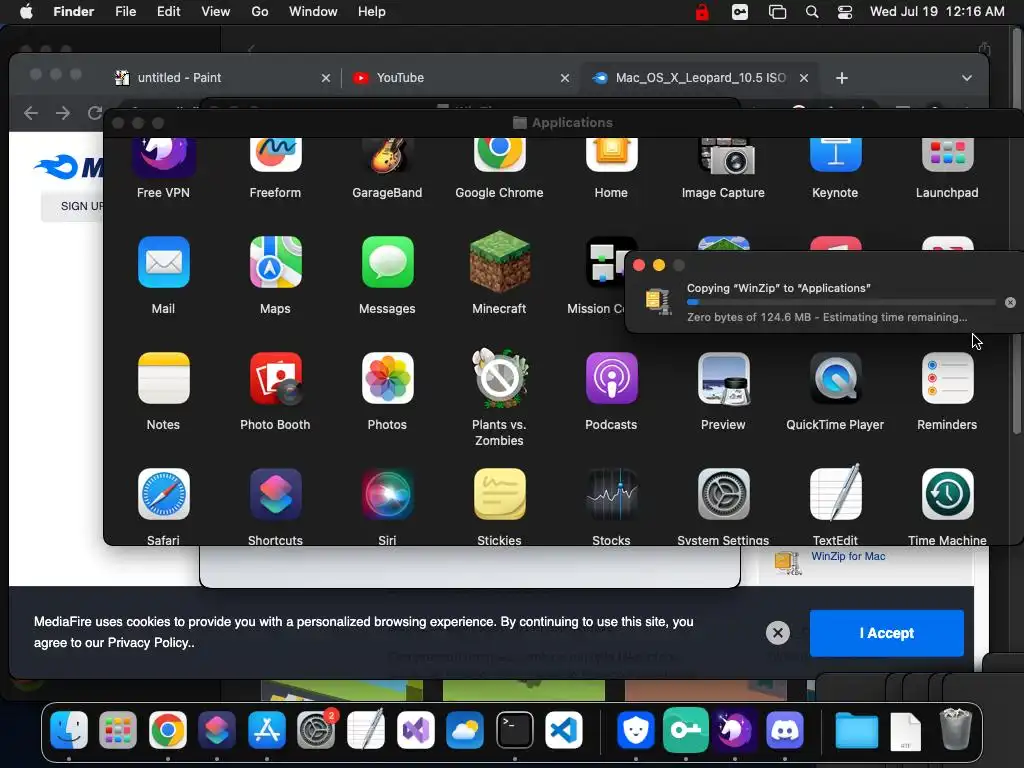Open Bitwarden shield icon in the Dock
This screenshot has height=768, width=1024.
[635, 729]
